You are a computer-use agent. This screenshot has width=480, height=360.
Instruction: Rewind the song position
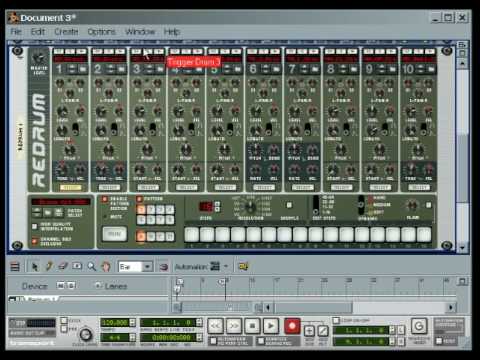(x=216, y=326)
